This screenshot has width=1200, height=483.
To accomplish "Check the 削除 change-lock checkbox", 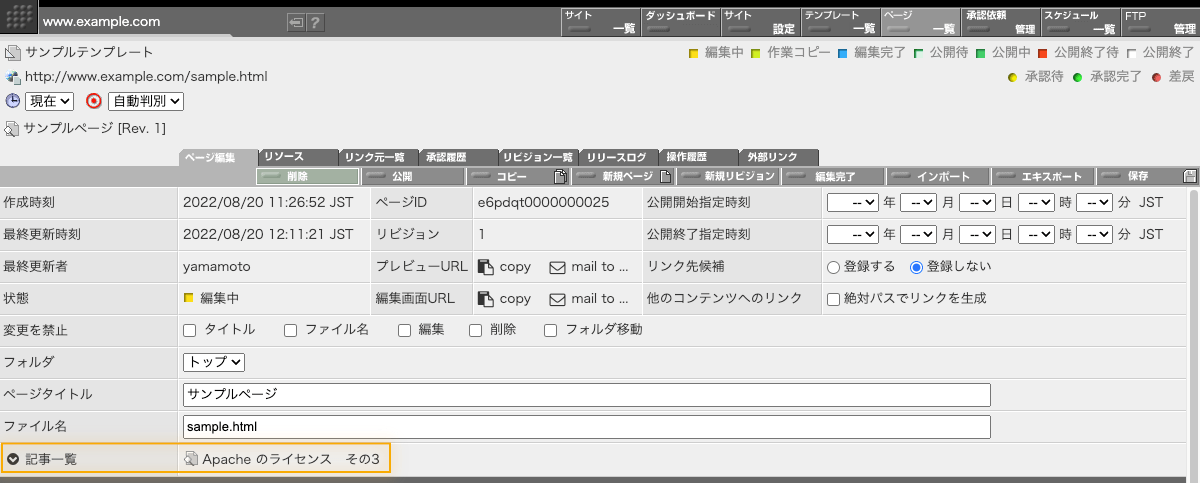I will click(x=476, y=330).
